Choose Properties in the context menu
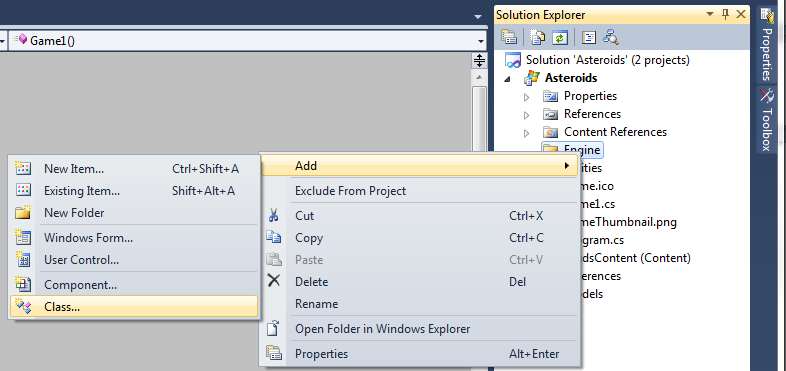 [x=420, y=353]
